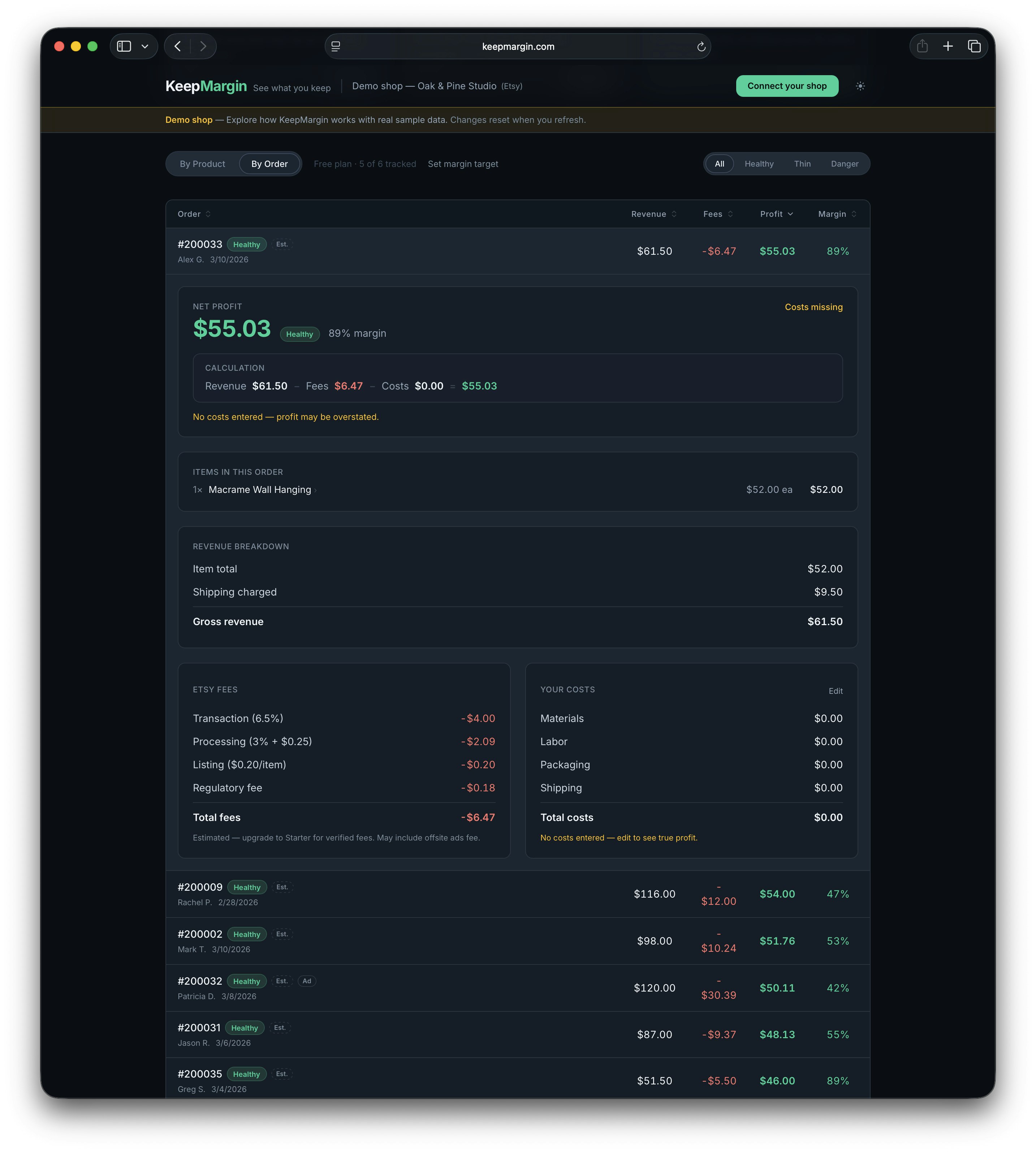Image resolution: width=1036 pixels, height=1152 pixels.
Task: Click 53% margin on order #200002
Action: pyautogui.click(x=837, y=941)
